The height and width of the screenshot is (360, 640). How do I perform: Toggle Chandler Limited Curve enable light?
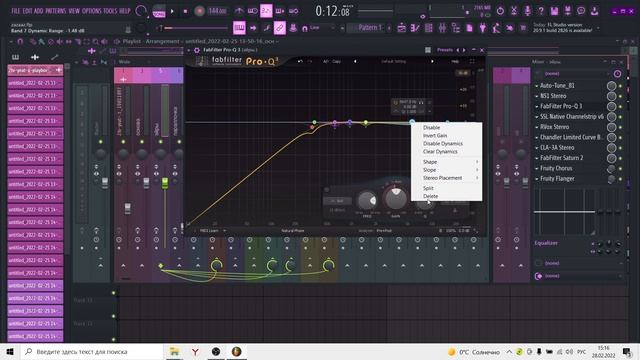(x=620, y=138)
